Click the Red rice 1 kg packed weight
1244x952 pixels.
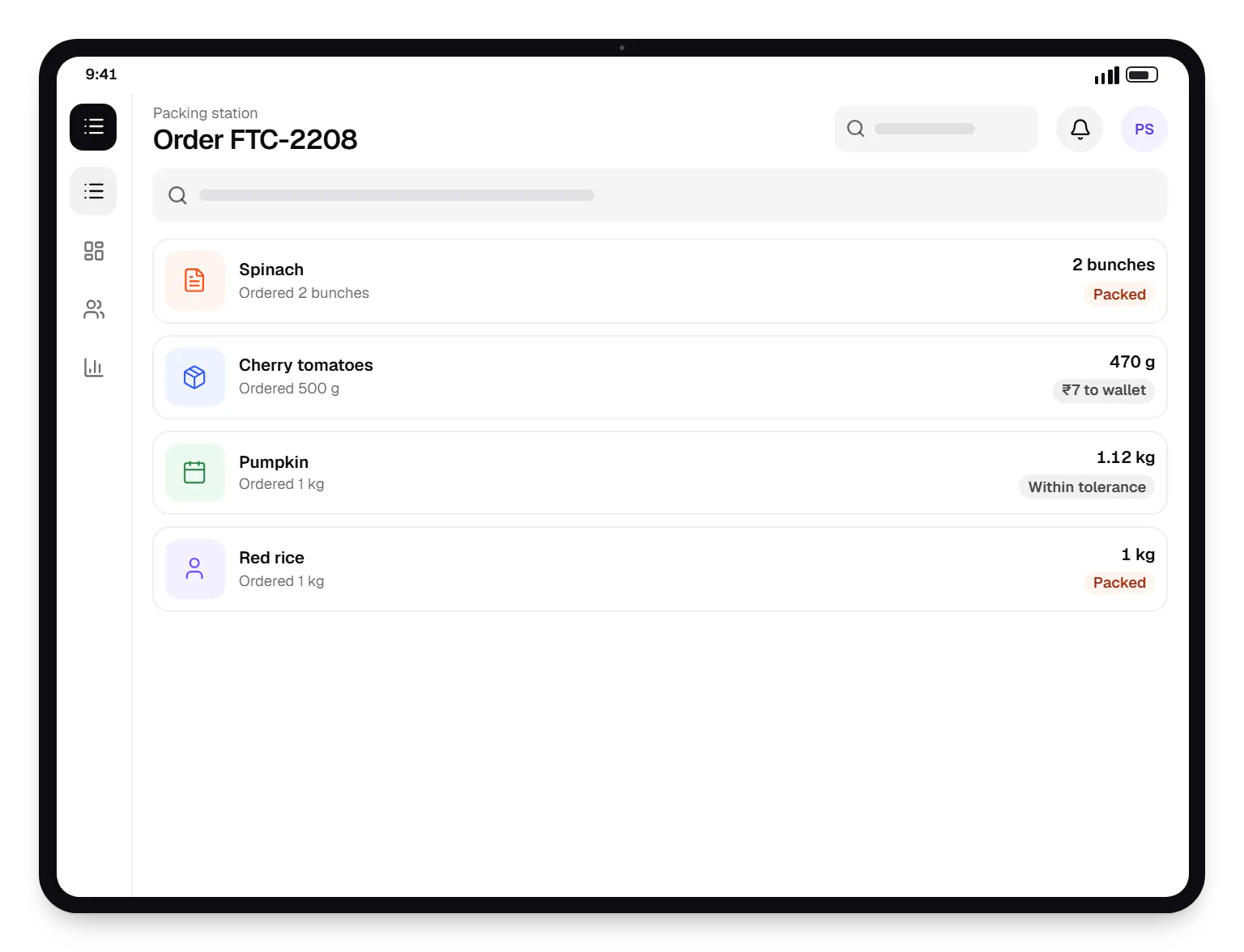tap(1138, 555)
